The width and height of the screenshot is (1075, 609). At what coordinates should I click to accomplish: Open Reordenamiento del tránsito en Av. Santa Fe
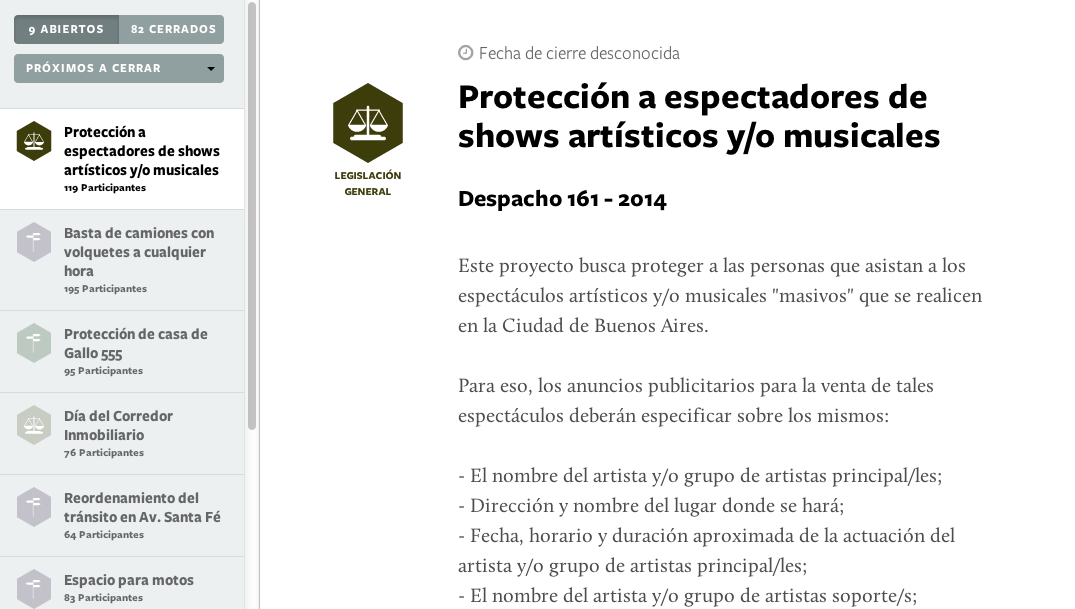tap(142, 507)
